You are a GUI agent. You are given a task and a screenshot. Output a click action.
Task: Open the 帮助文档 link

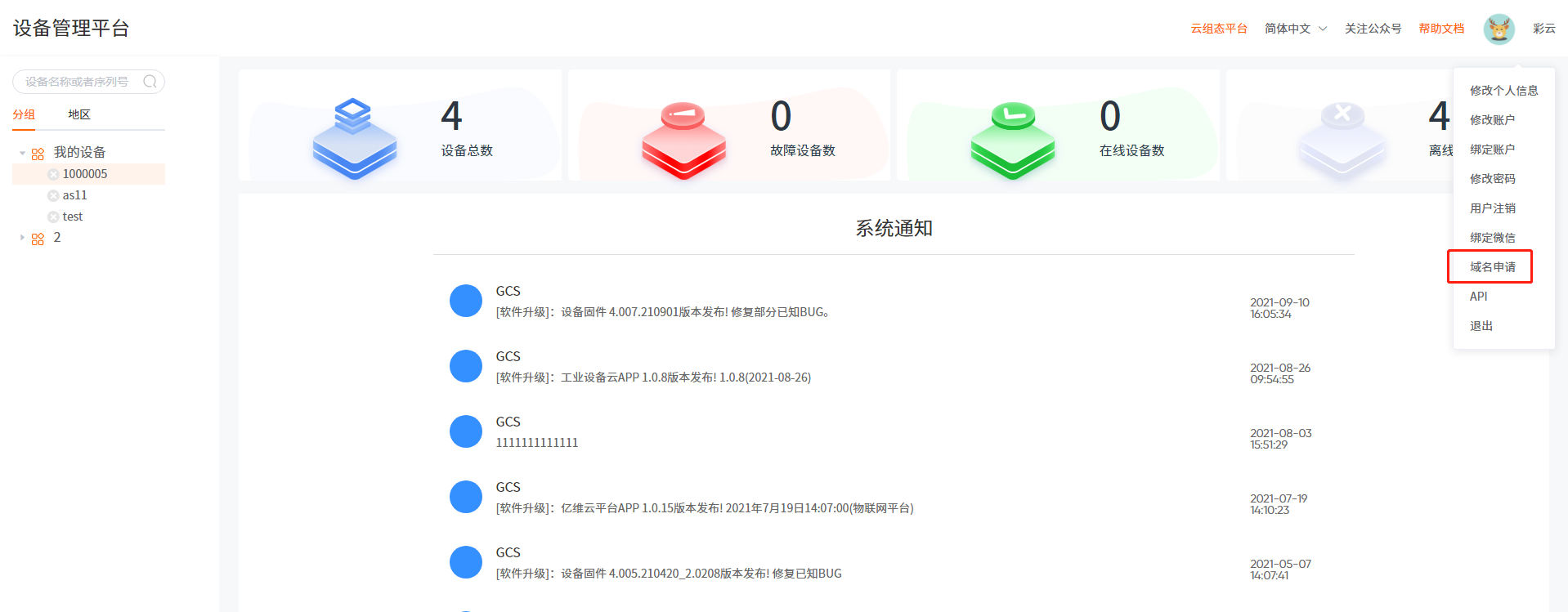1441,29
